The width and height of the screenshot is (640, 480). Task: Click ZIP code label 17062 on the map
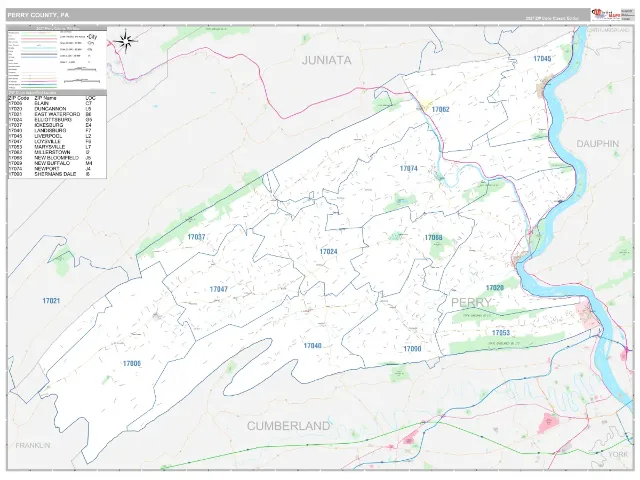click(x=440, y=109)
